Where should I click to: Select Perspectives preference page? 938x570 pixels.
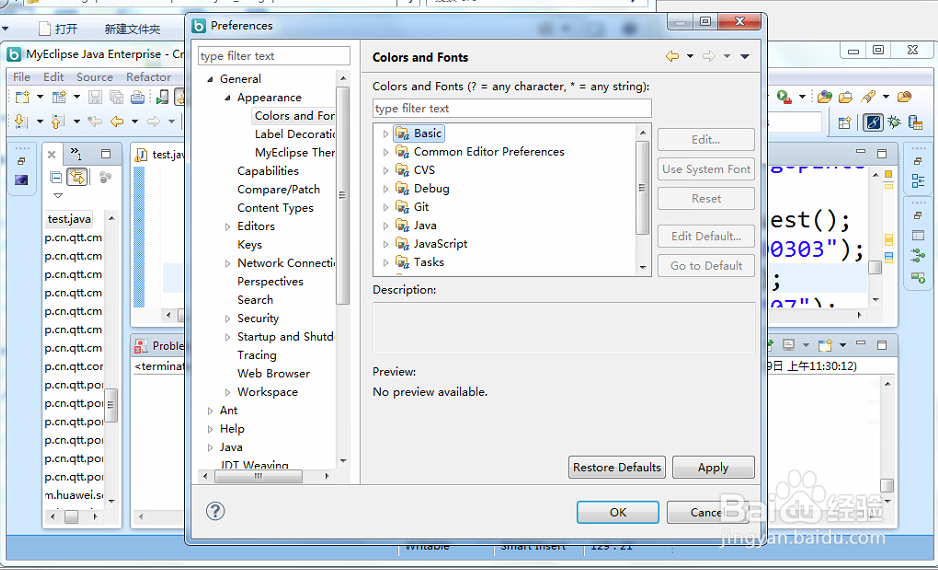click(x=270, y=281)
